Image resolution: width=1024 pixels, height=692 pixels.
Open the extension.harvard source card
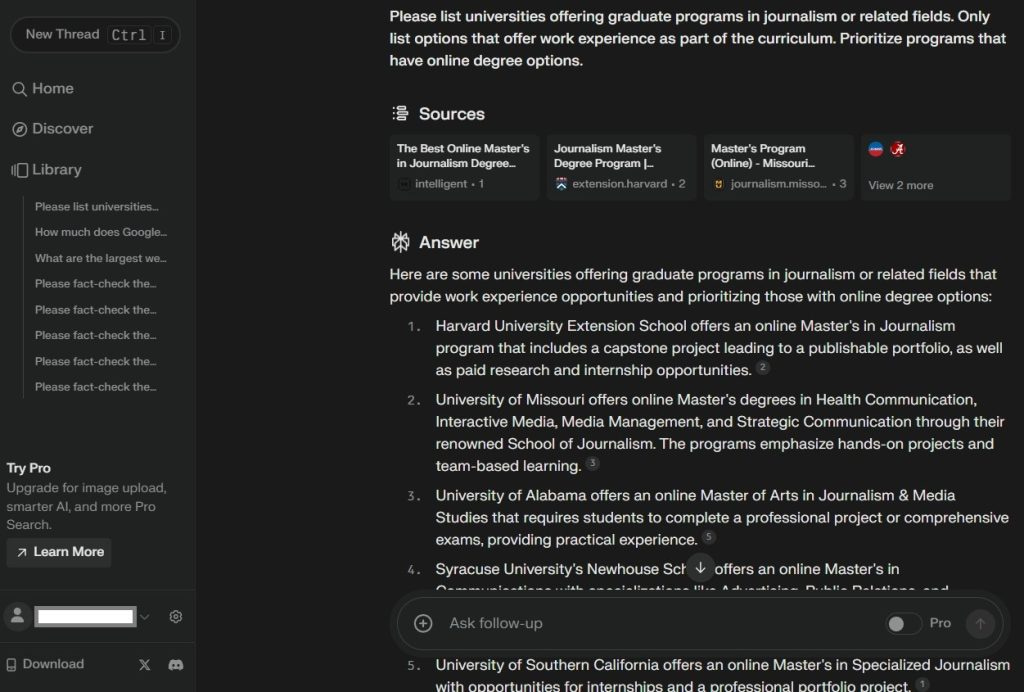pos(622,167)
